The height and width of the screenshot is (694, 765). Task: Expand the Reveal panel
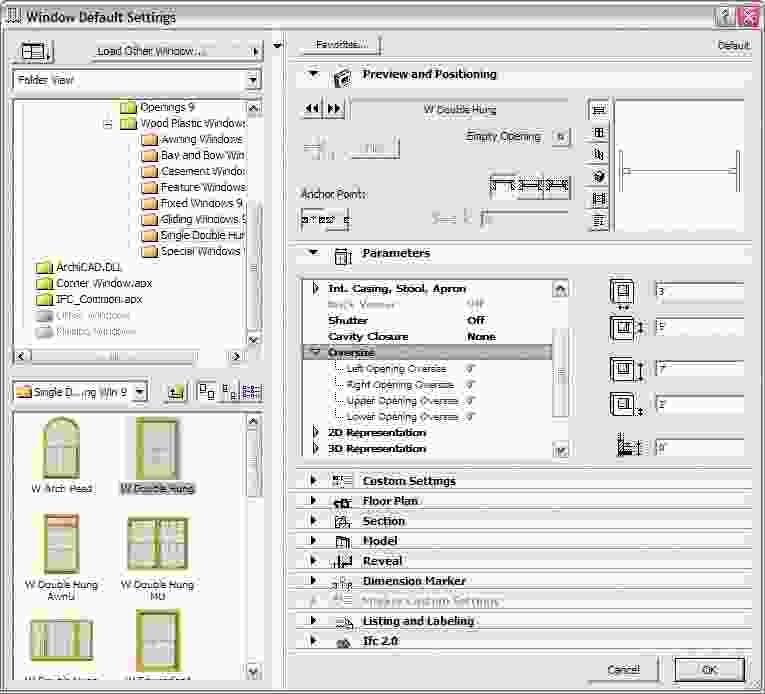tap(313, 560)
